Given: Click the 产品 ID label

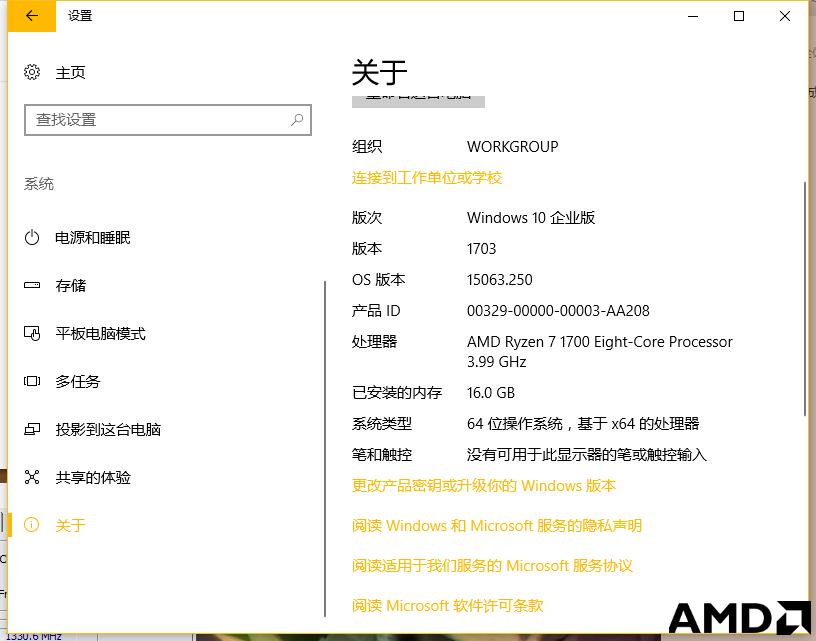Looking at the screenshot, I should tap(376, 311).
